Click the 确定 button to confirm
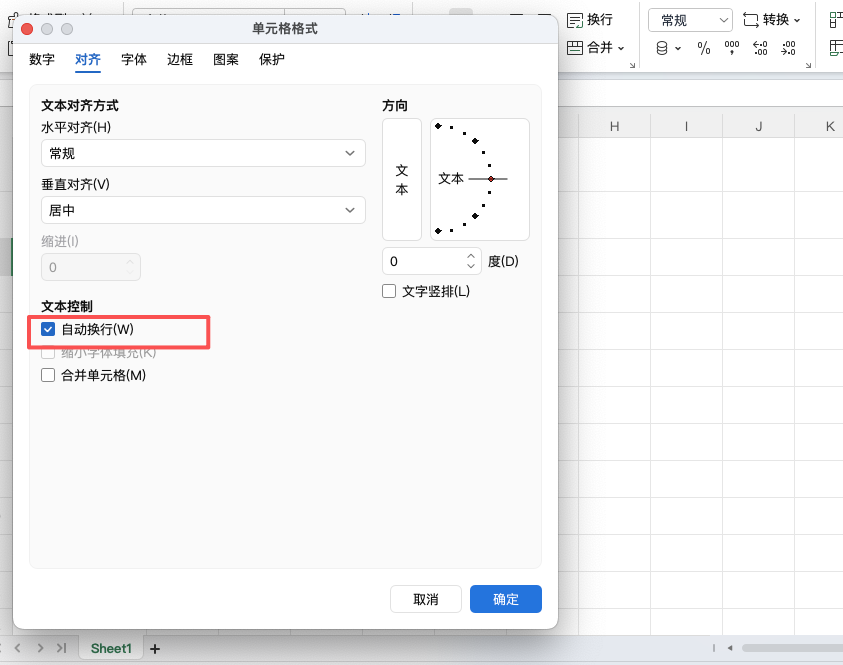The width and height of the screenshot is (843, 665). click(505, 599)
